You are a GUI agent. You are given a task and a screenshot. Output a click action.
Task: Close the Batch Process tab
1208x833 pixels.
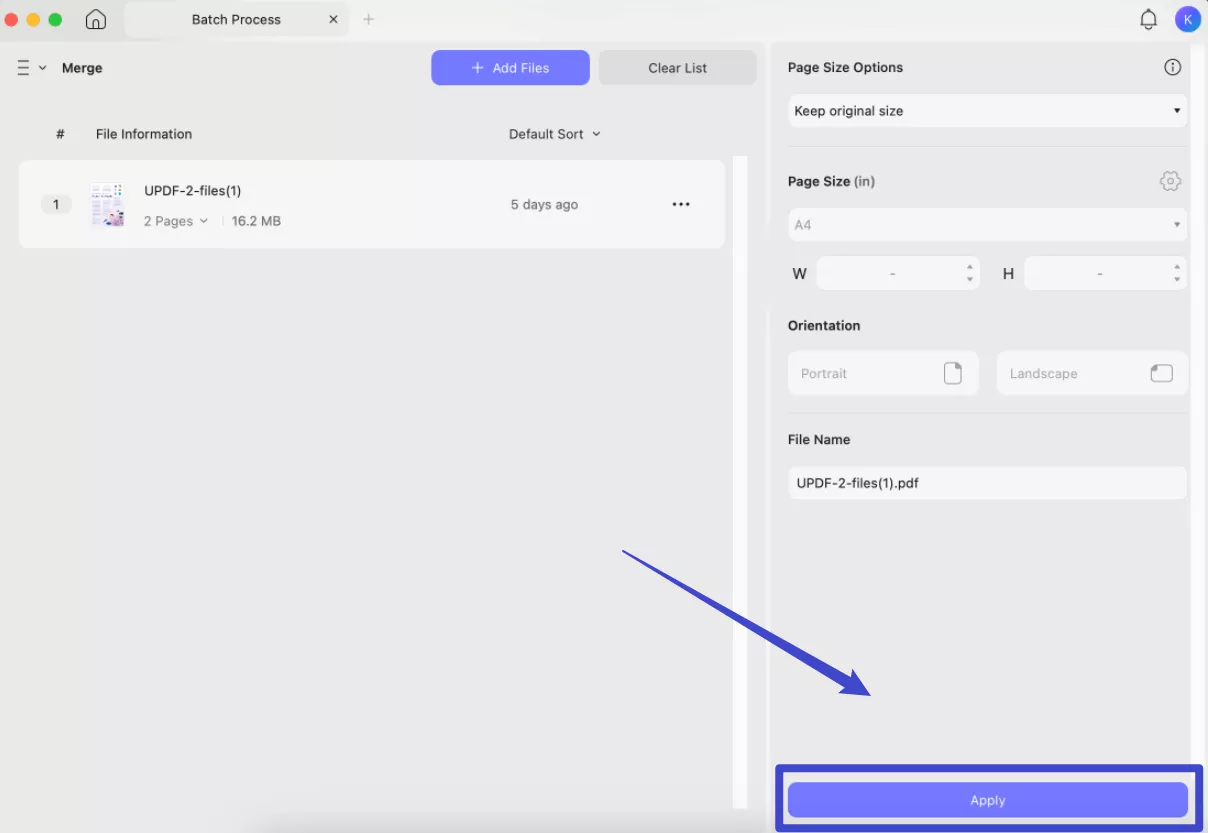click(x=334, y=19)
